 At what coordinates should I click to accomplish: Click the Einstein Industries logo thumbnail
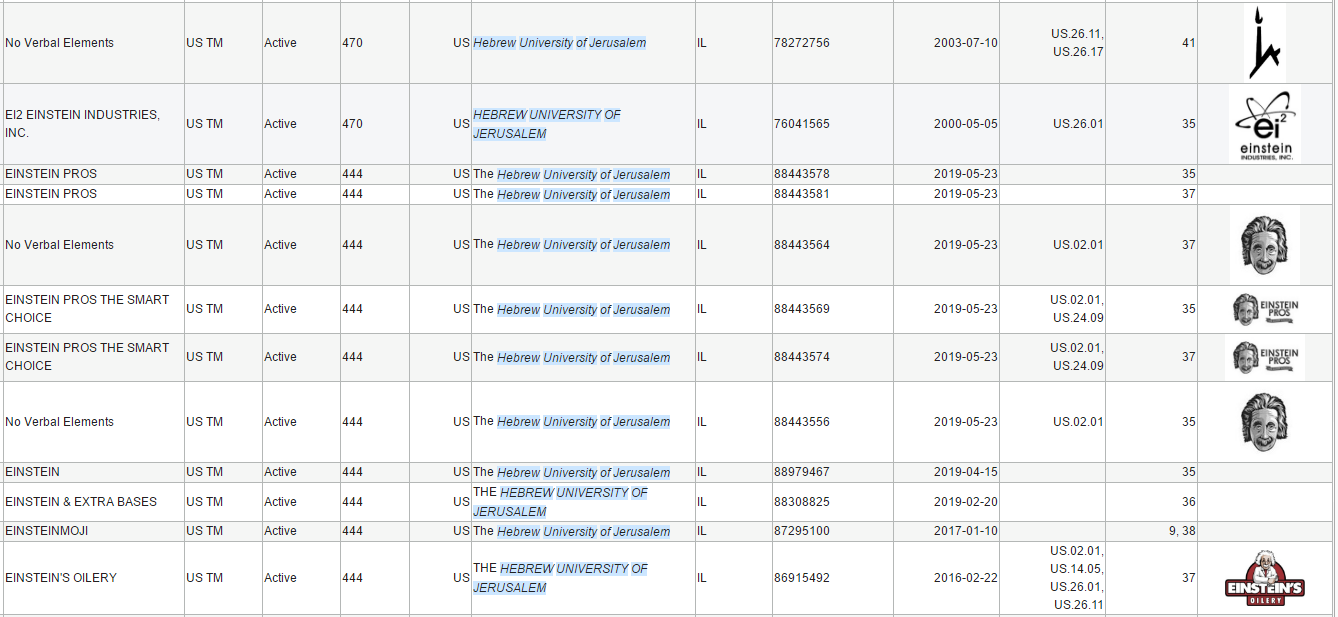[1265, 124]
